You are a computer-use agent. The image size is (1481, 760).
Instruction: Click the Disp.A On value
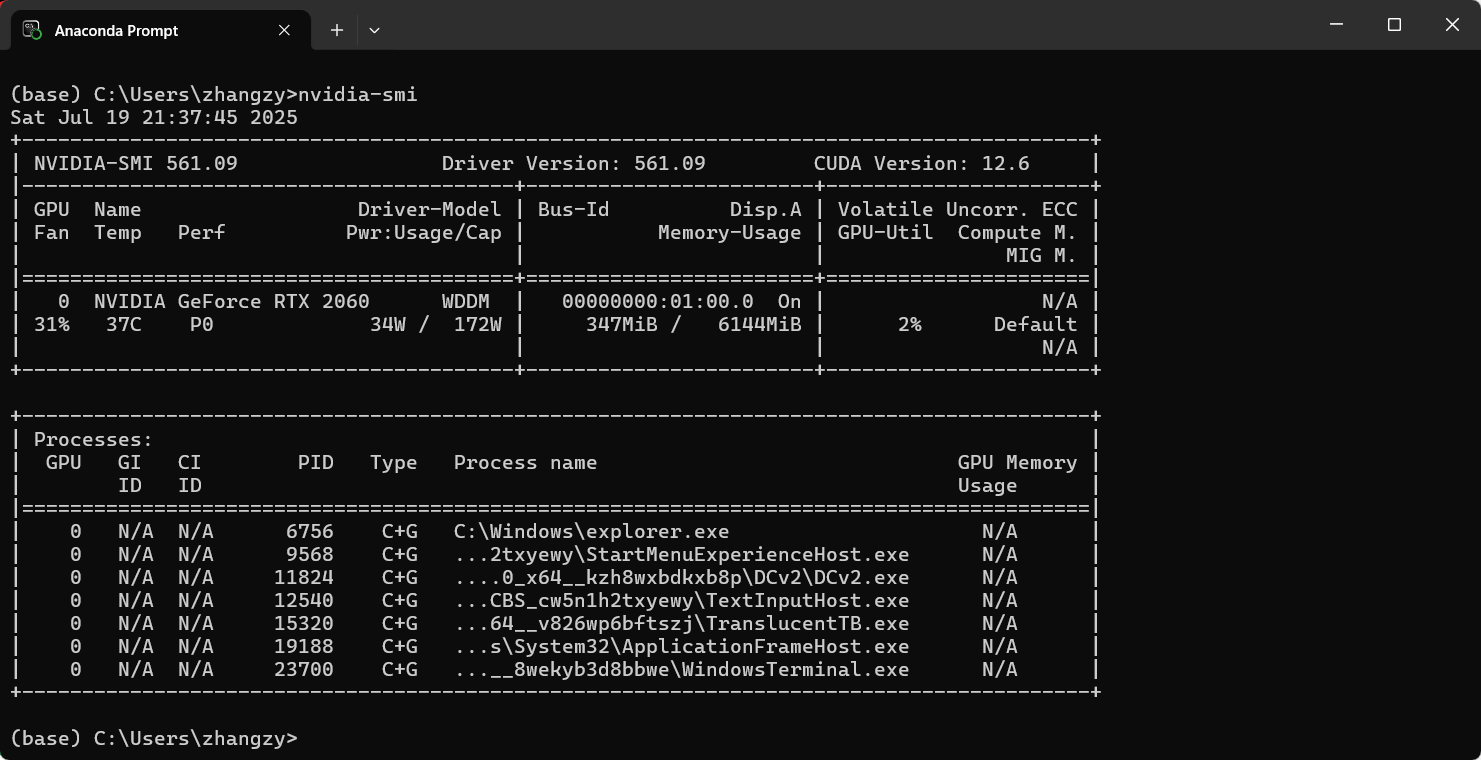790,301
